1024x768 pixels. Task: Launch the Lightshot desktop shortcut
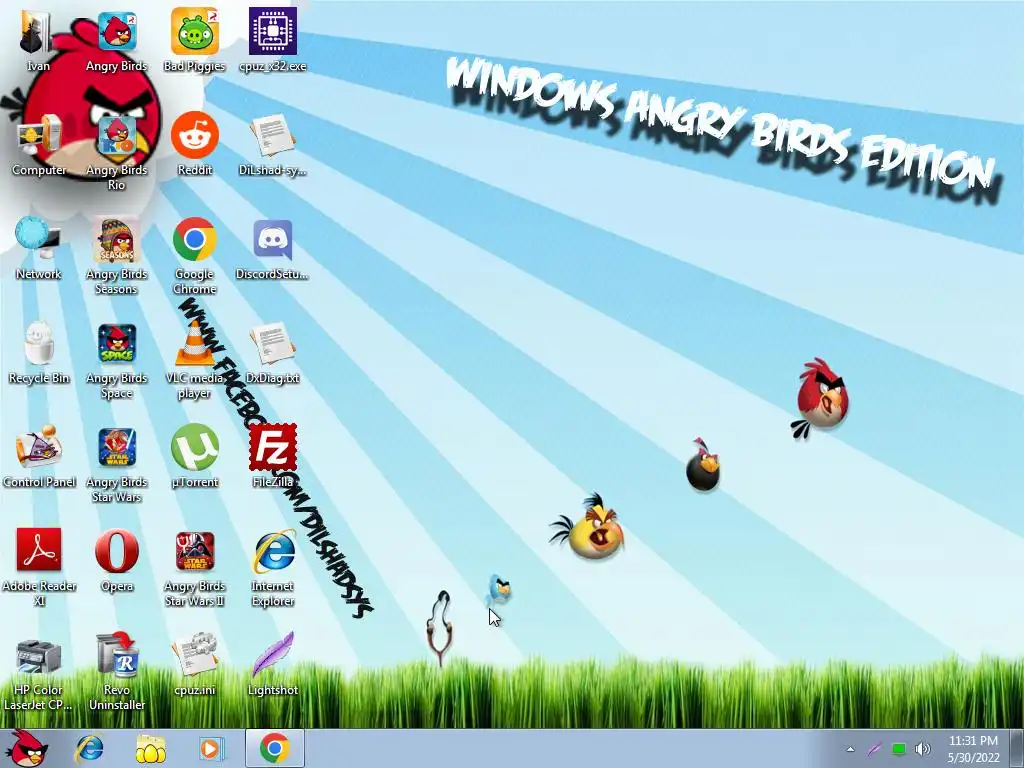pyautogui.click(x=272, y=655)
